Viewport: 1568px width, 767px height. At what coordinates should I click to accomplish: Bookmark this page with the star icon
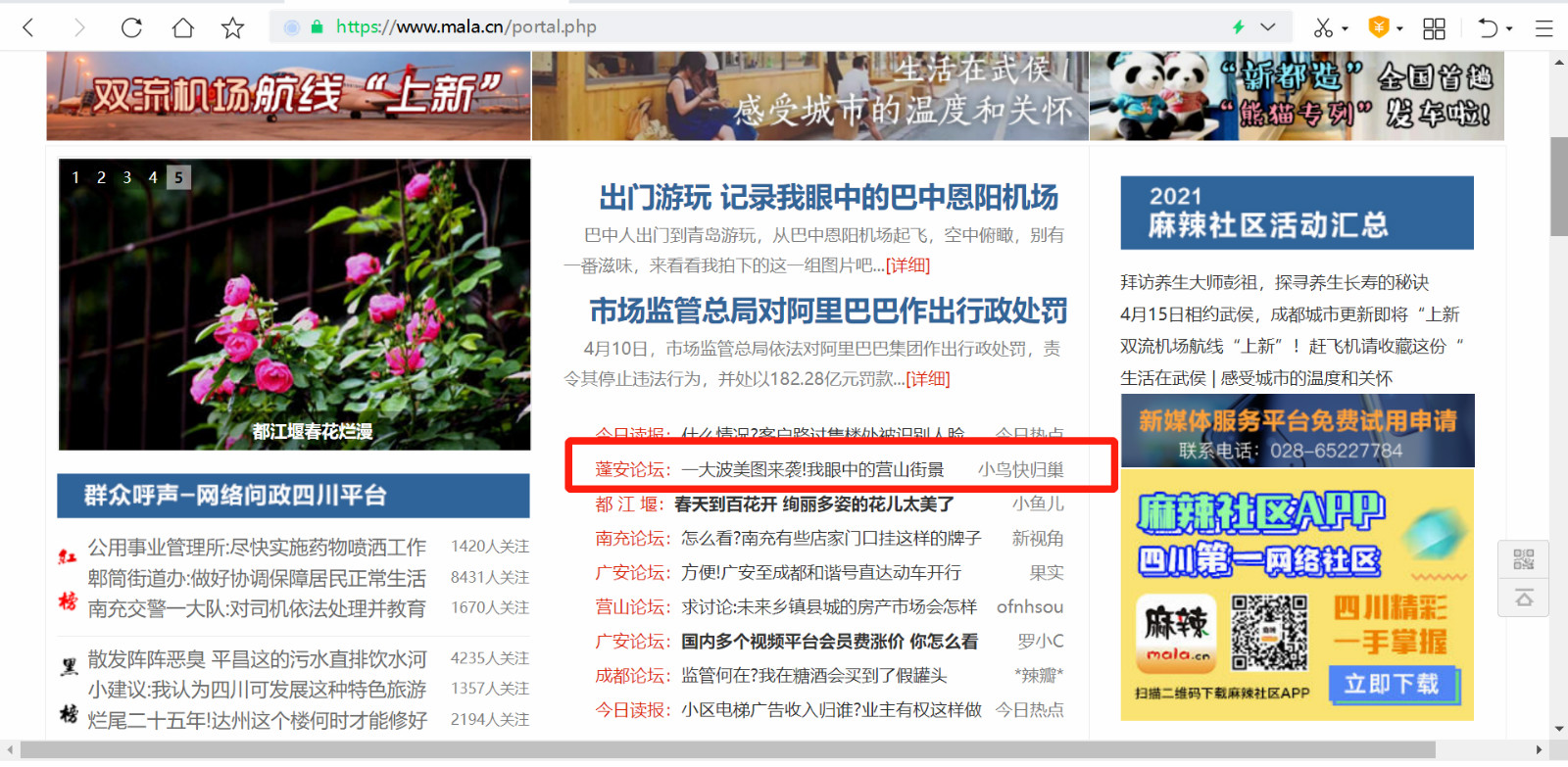click(x=232, y=27)
